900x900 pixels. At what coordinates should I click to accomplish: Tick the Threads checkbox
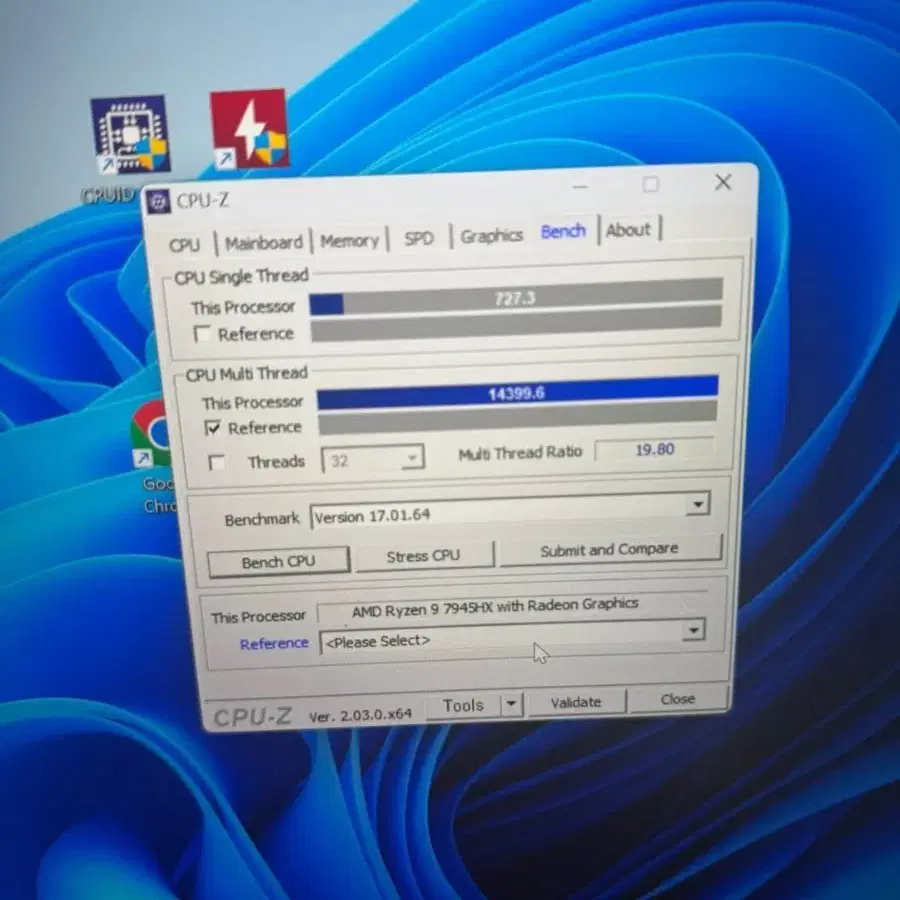[x=217, y=463]
